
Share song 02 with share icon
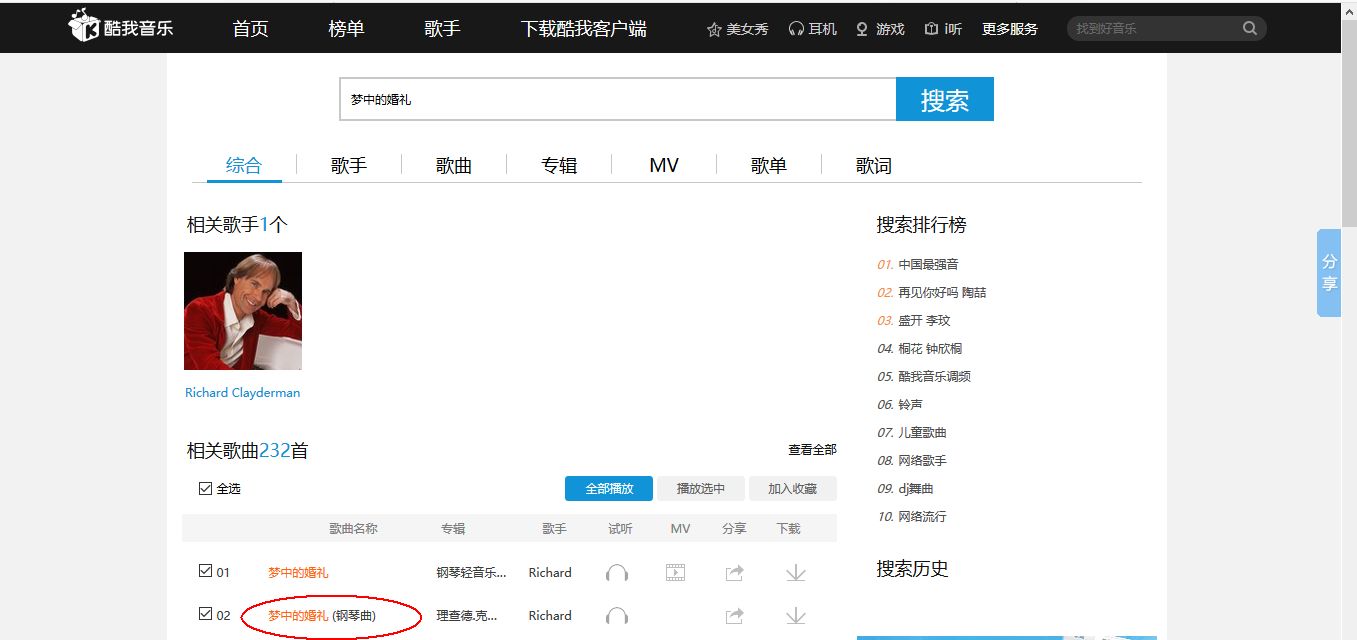coord(735,616)
